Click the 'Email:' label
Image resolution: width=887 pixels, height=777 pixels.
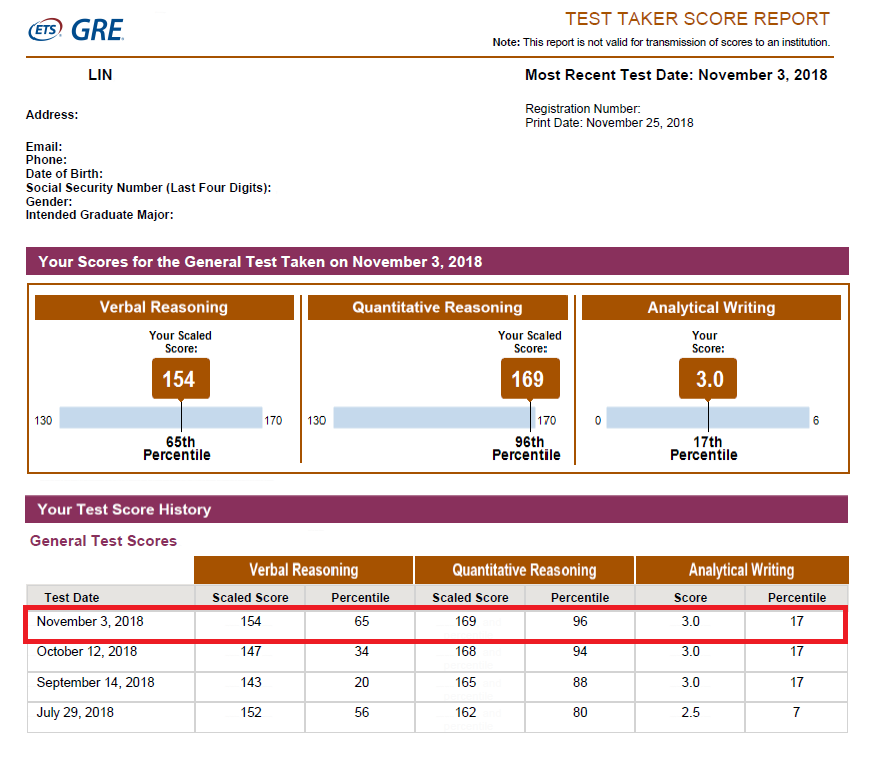[44, 147]
